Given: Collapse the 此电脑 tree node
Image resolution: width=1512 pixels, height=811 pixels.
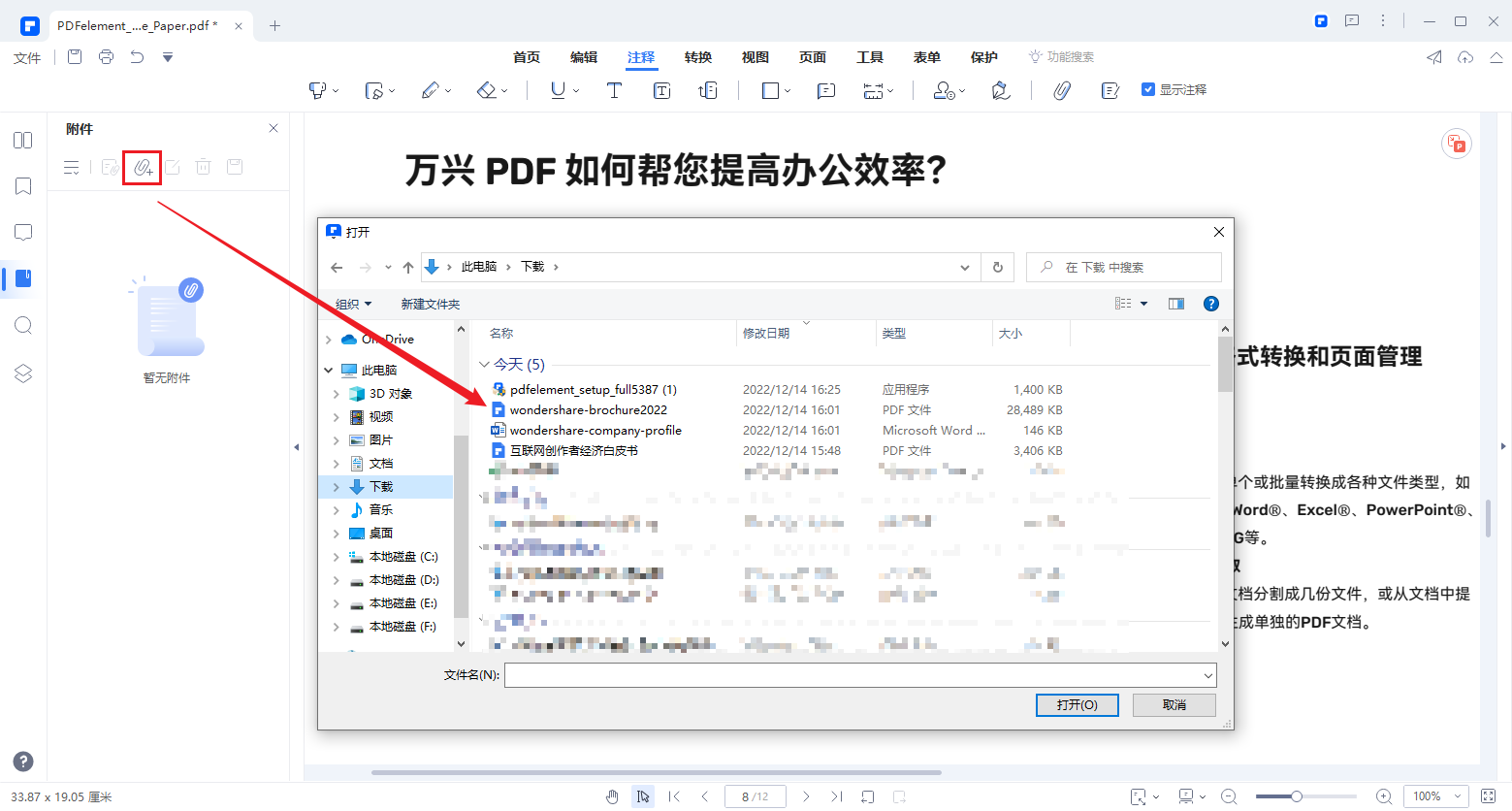Looking at the screenshot, I should [x=328, y=369].
